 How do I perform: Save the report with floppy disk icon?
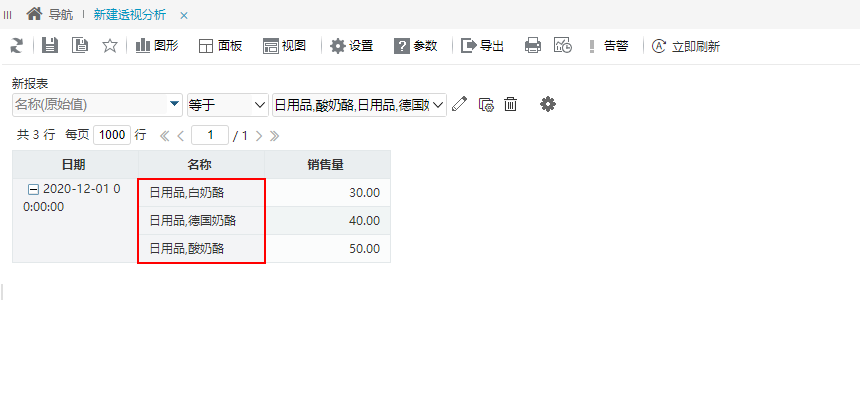(50, 46)
